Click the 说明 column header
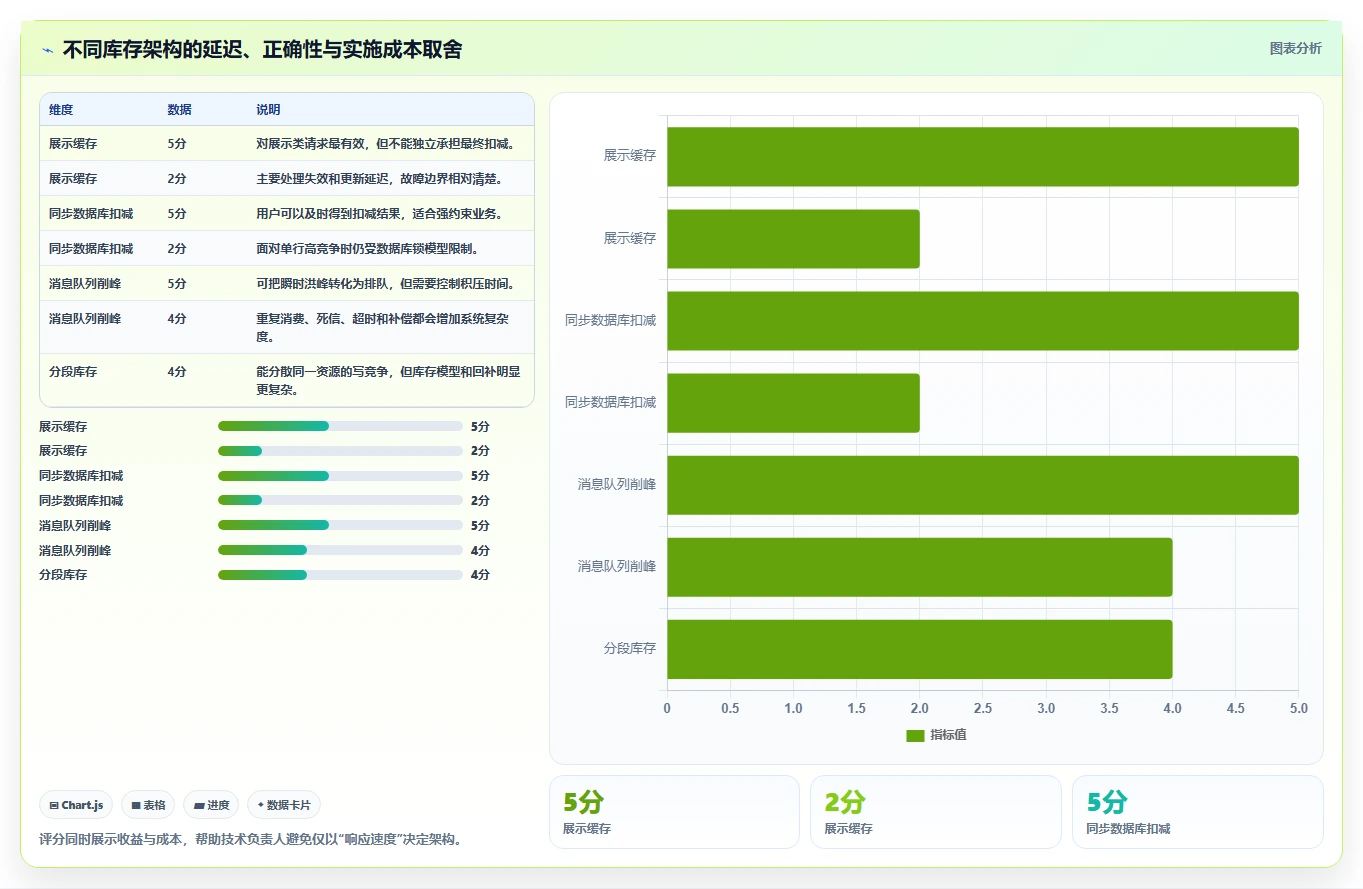The width and height of the screenshot is (1363, 889). coord(268,110)
